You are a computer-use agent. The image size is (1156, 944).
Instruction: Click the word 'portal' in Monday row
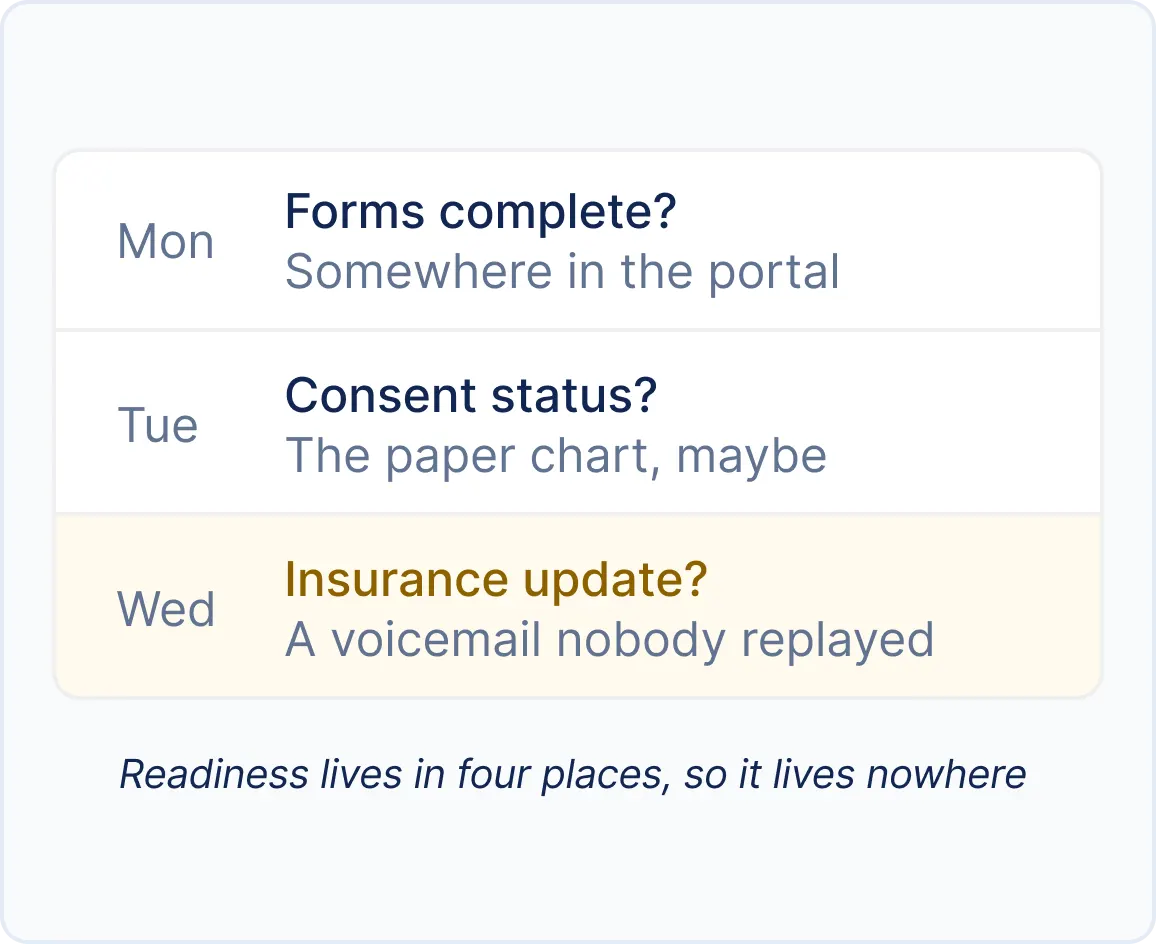(774, 274)
